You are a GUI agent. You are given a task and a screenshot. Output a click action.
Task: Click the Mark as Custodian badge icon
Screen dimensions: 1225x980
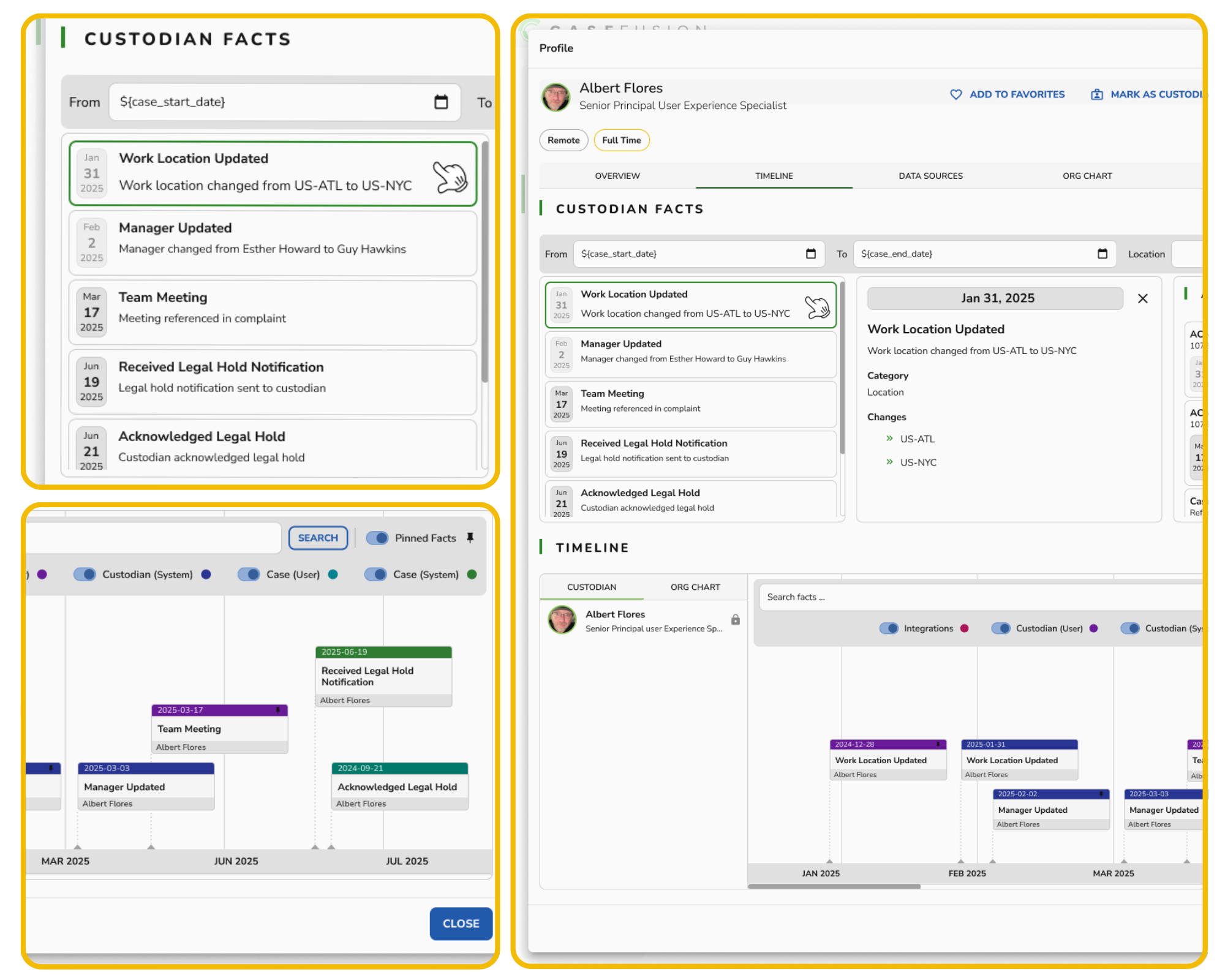(1097, 94)
